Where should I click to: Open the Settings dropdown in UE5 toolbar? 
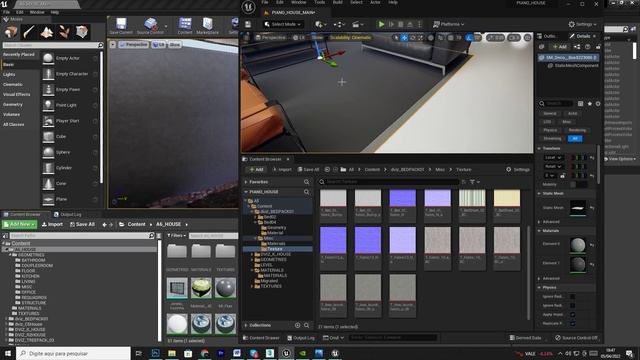582,24
